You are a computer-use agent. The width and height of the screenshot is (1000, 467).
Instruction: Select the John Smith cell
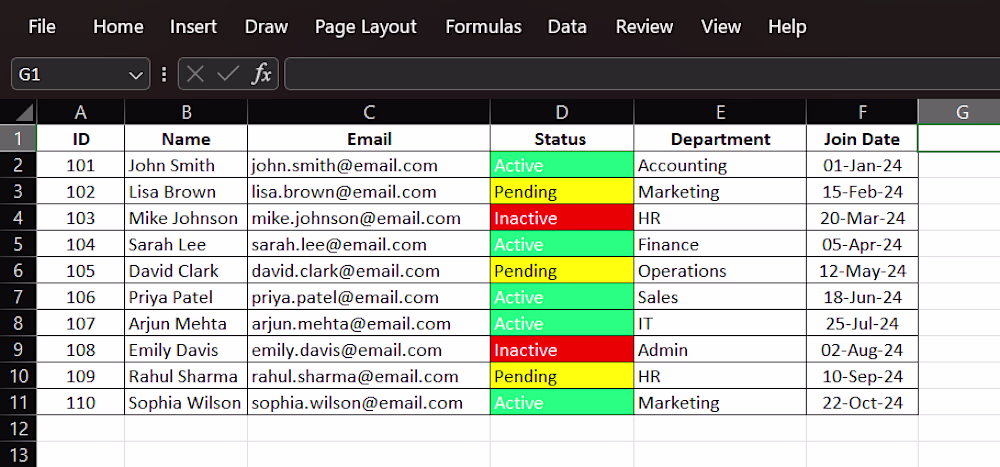coord(186,165)
